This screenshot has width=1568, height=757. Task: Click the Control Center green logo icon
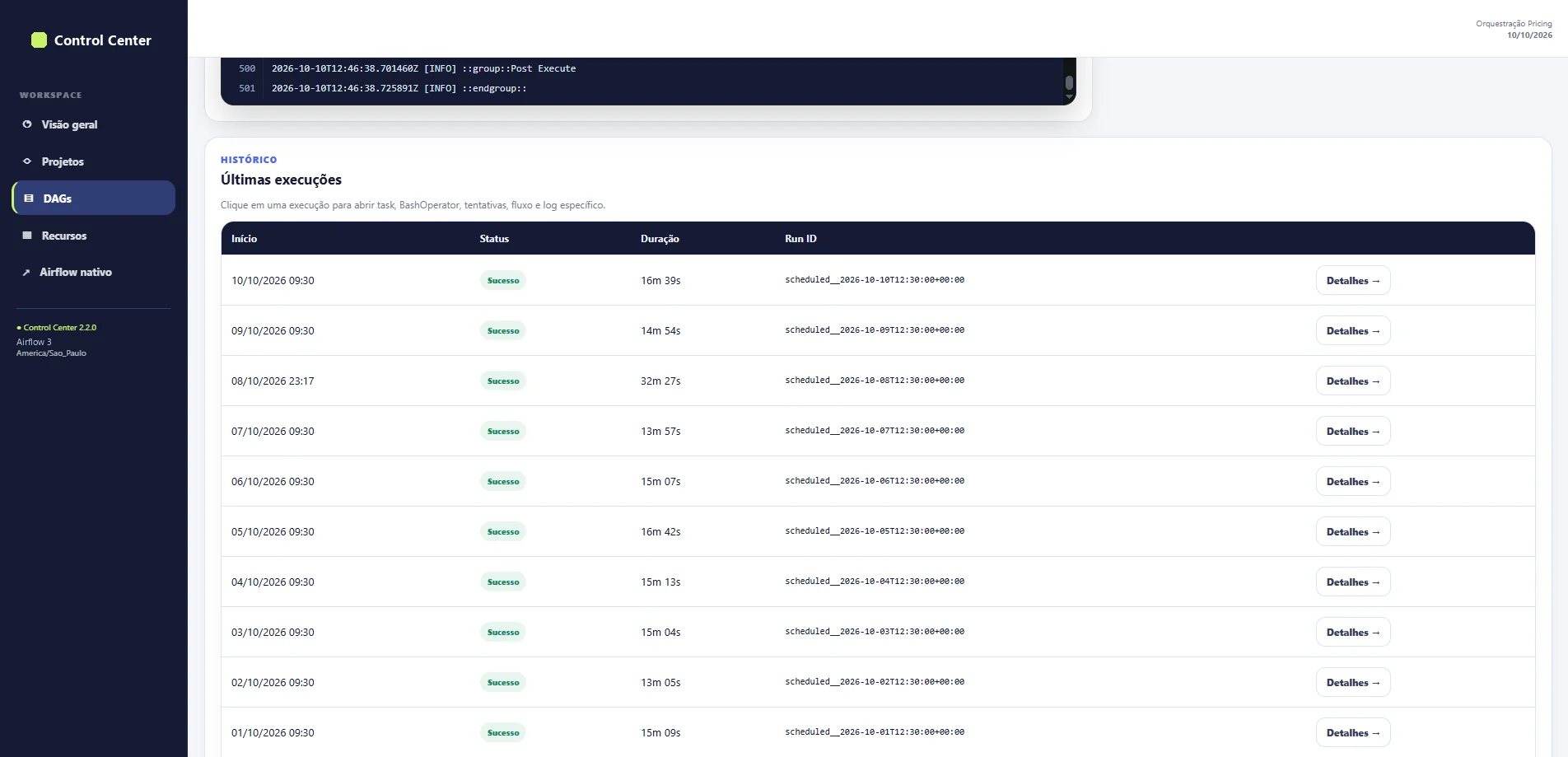pyautogui.click(x=39, y=40)
